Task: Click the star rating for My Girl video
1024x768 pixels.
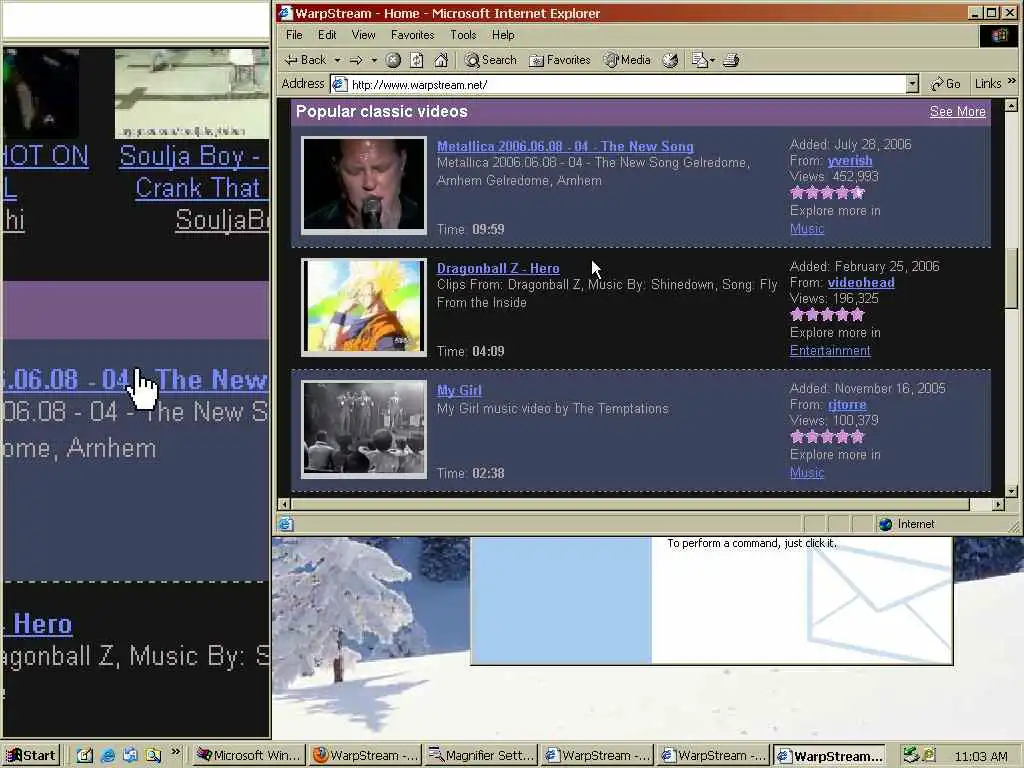Action: pyautogui.click(x=827, y=437)
